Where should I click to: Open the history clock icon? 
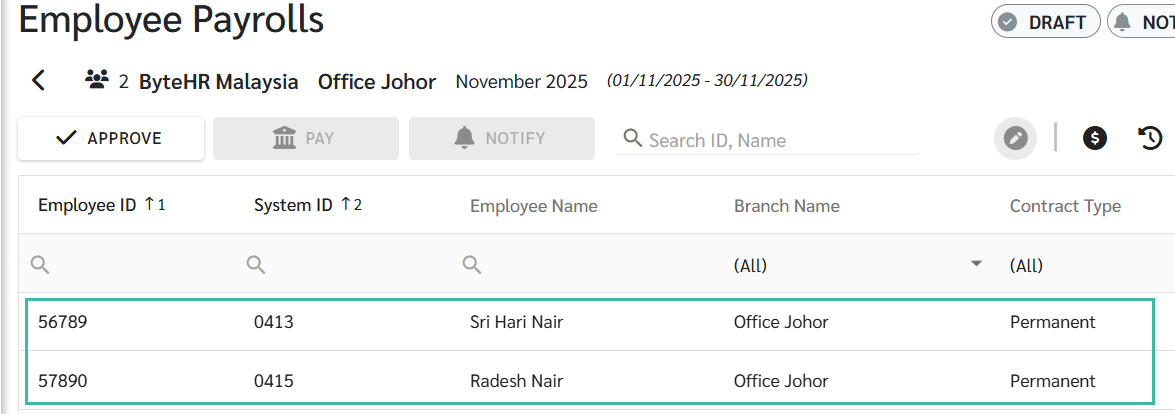[1151, 138]
